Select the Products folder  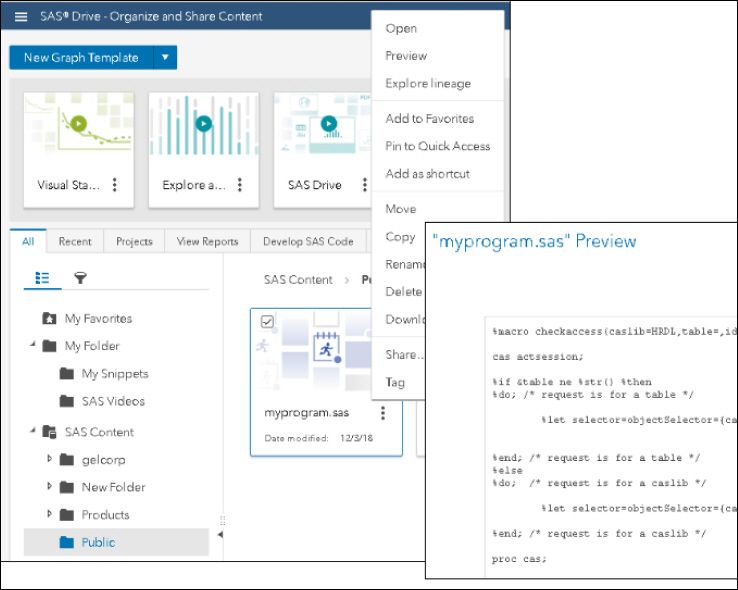[105, 515]
